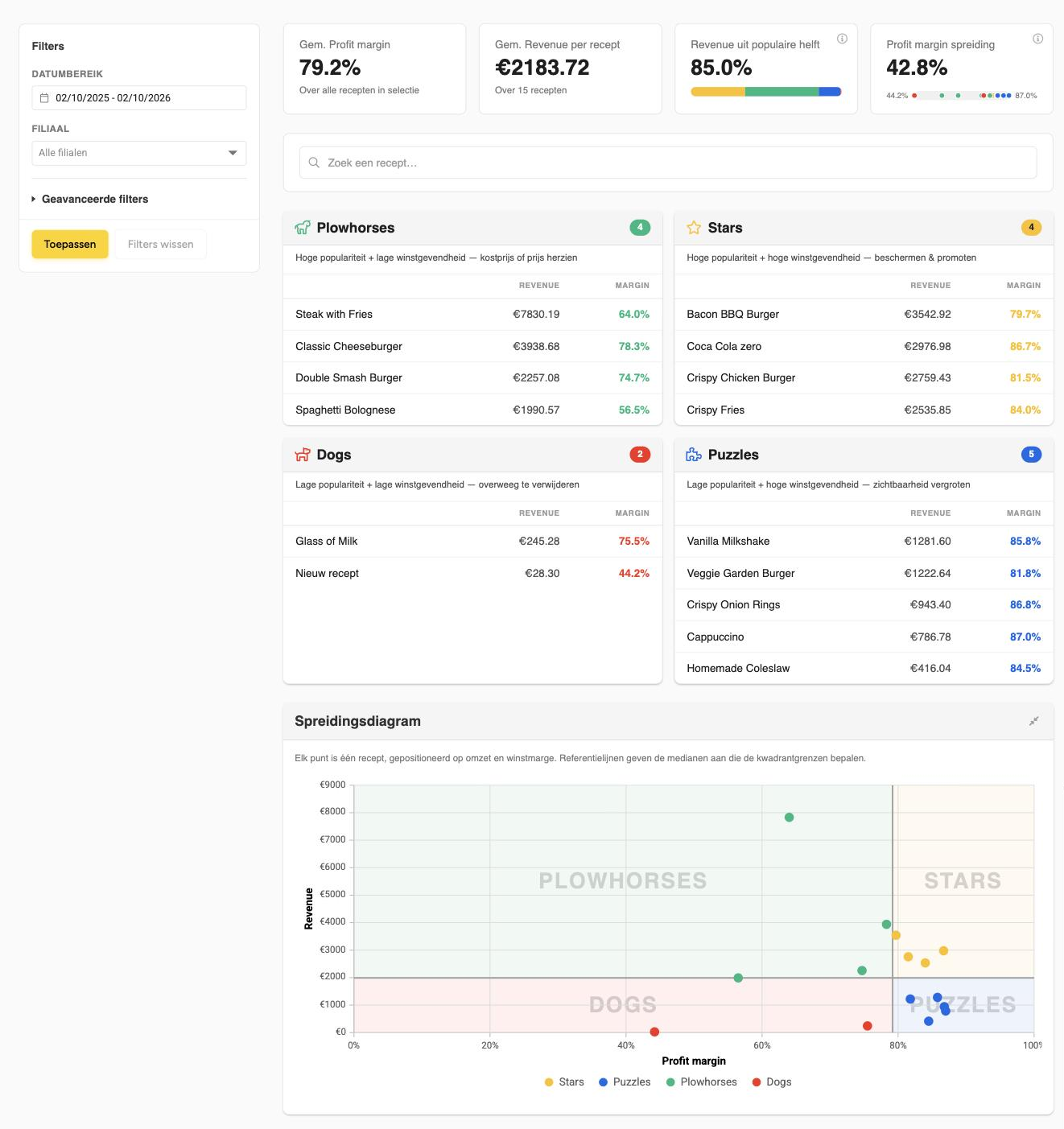Click the Plowhorses horse icon
Screen dimensions: 1064x1129
pyautogui.click(x=303, y=228)
